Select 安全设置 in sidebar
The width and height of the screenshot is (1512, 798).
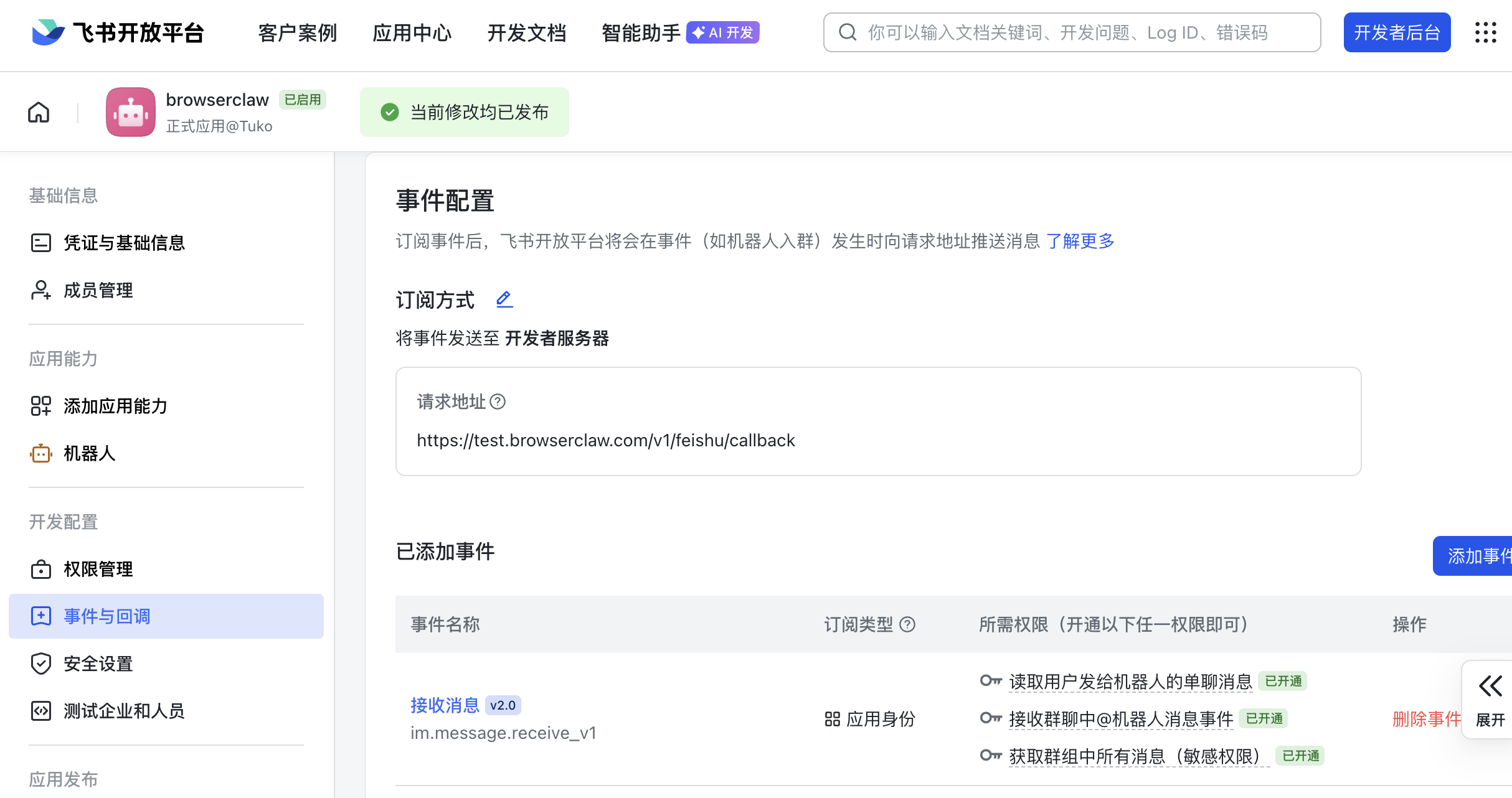(166, 664)
